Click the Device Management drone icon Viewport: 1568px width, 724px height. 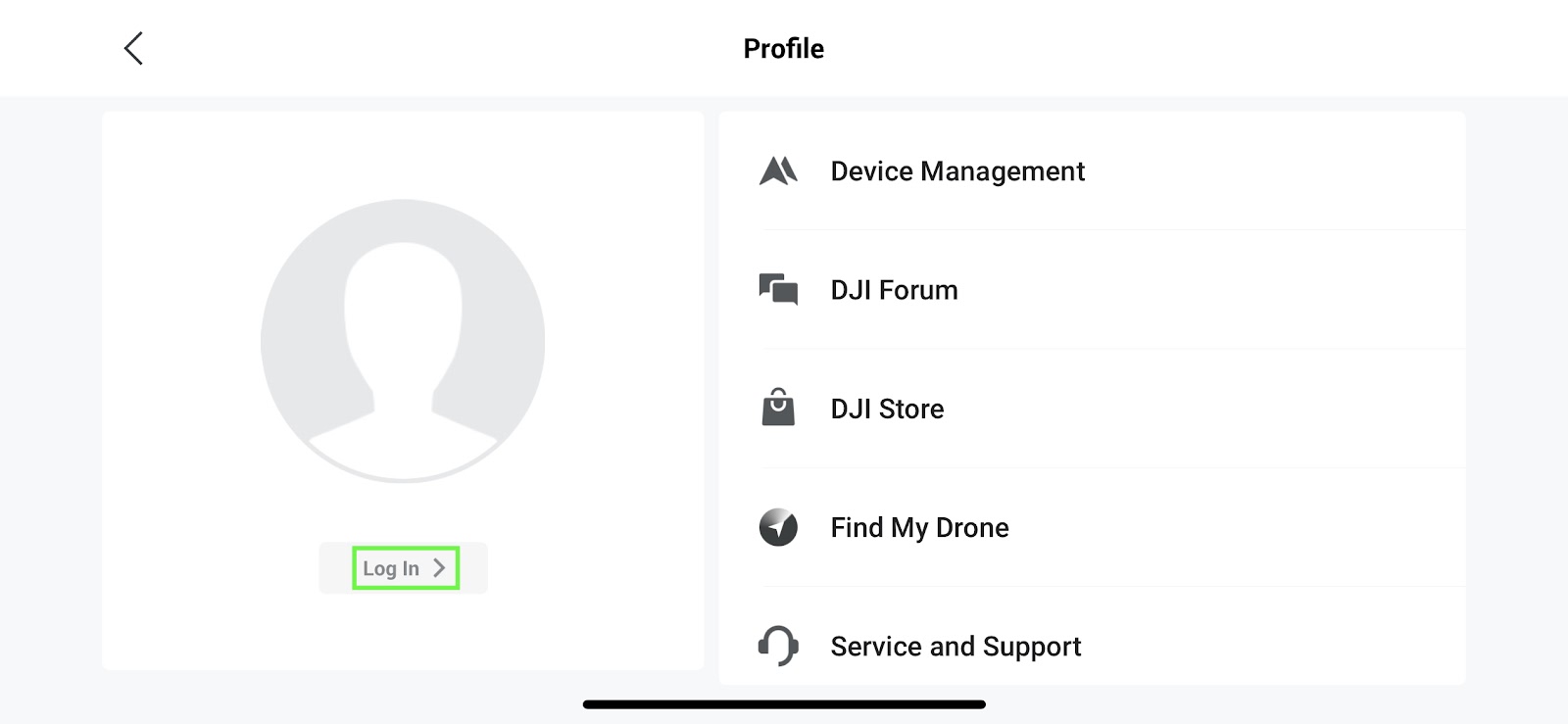[778, 171]
